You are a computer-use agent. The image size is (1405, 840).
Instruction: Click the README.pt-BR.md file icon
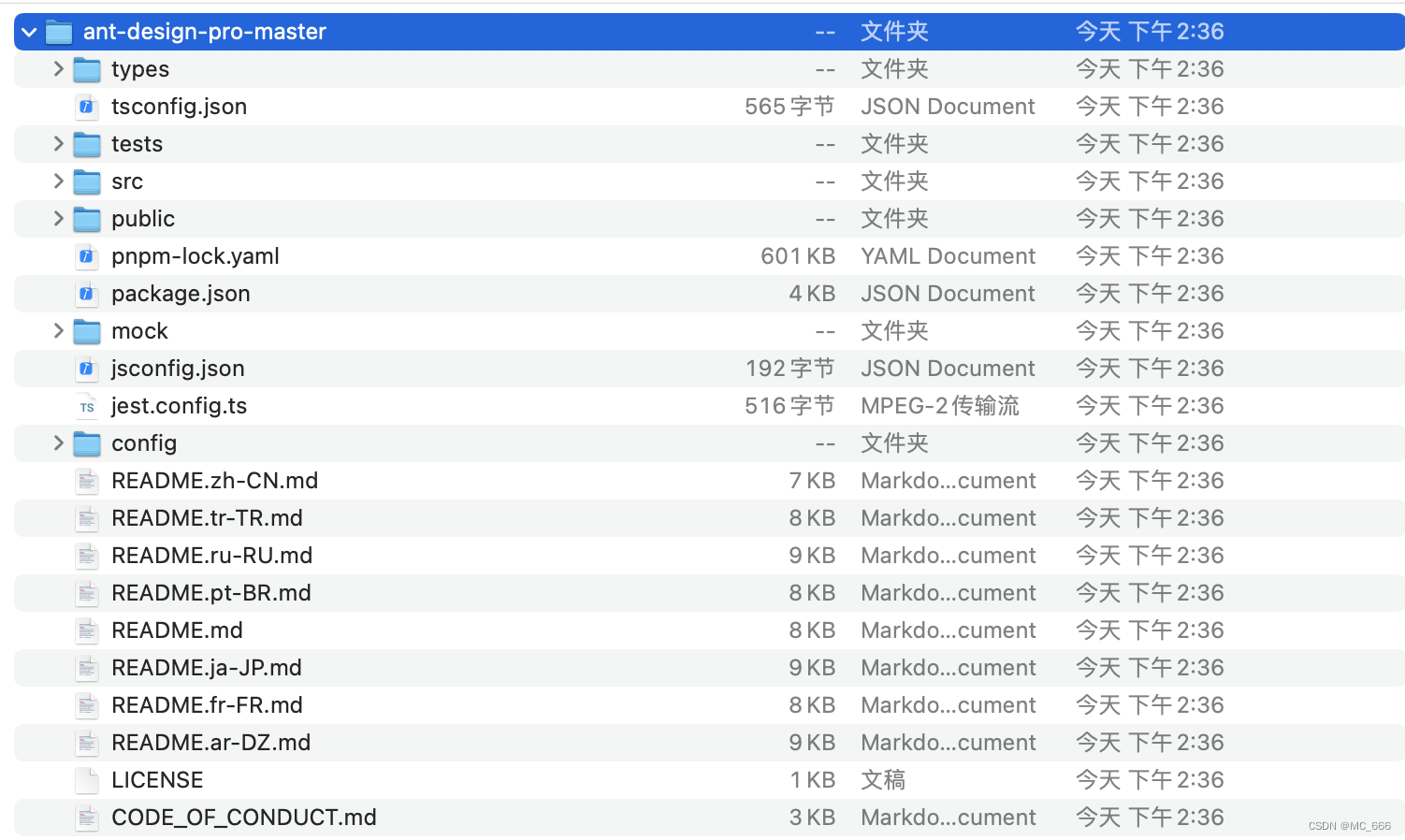(87, 593)
